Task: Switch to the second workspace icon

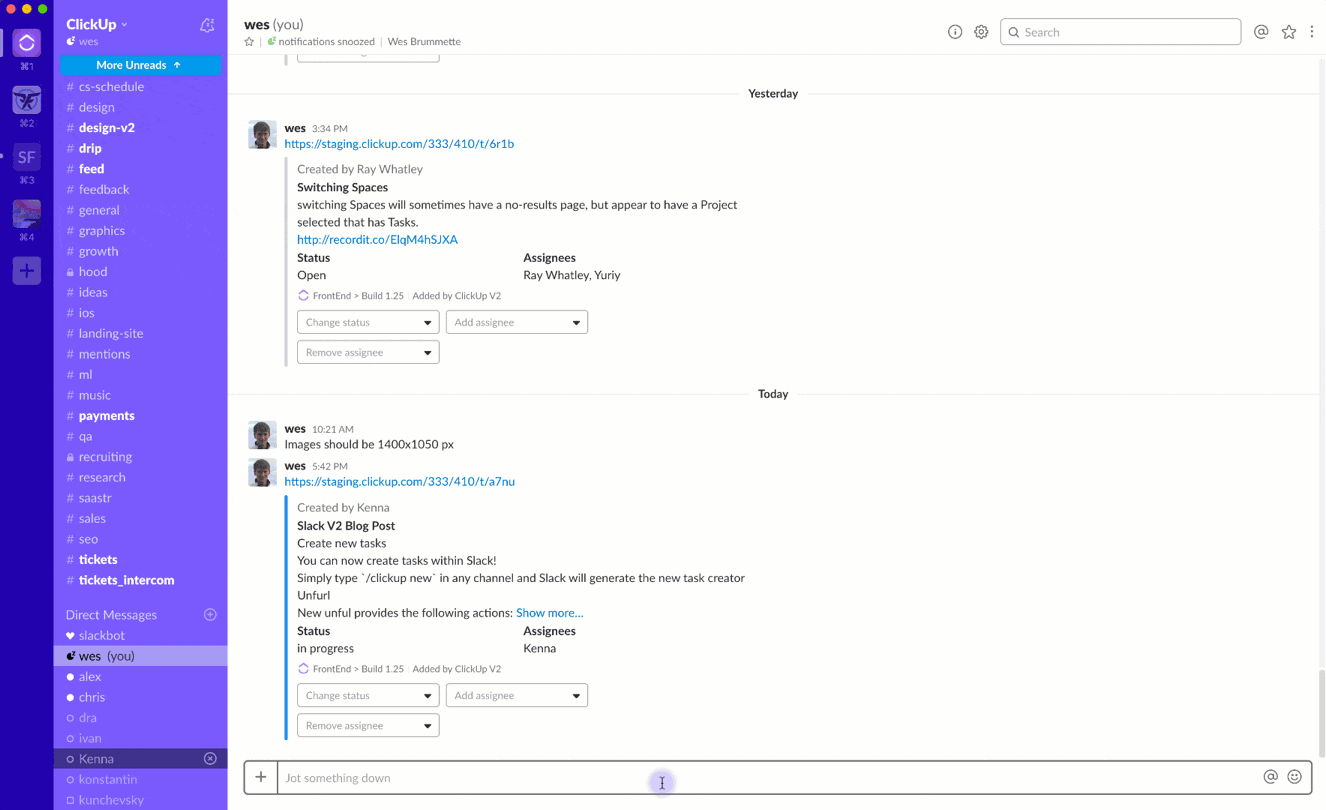Action: coord(27,99)
